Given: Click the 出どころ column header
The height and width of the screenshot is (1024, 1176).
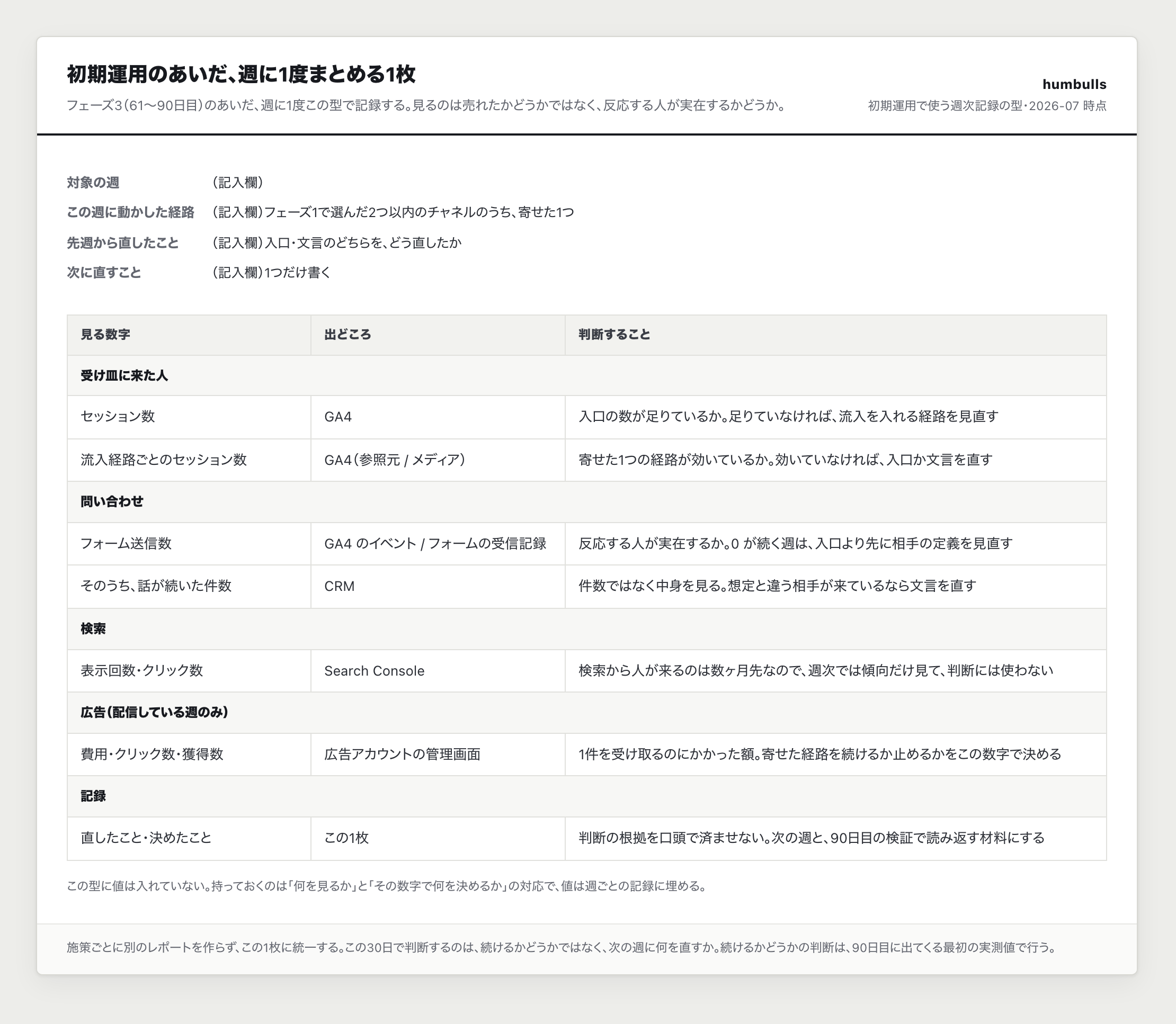Looking at the screenshot, I should coord(438,335).
